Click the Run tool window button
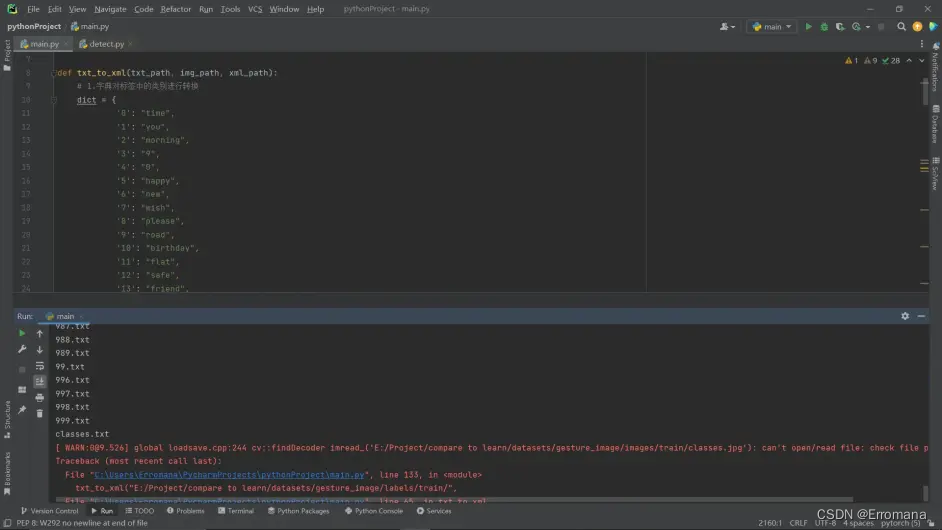Viewport: 942px width, 530px height. pyautogui.click(x=102, y=511)
